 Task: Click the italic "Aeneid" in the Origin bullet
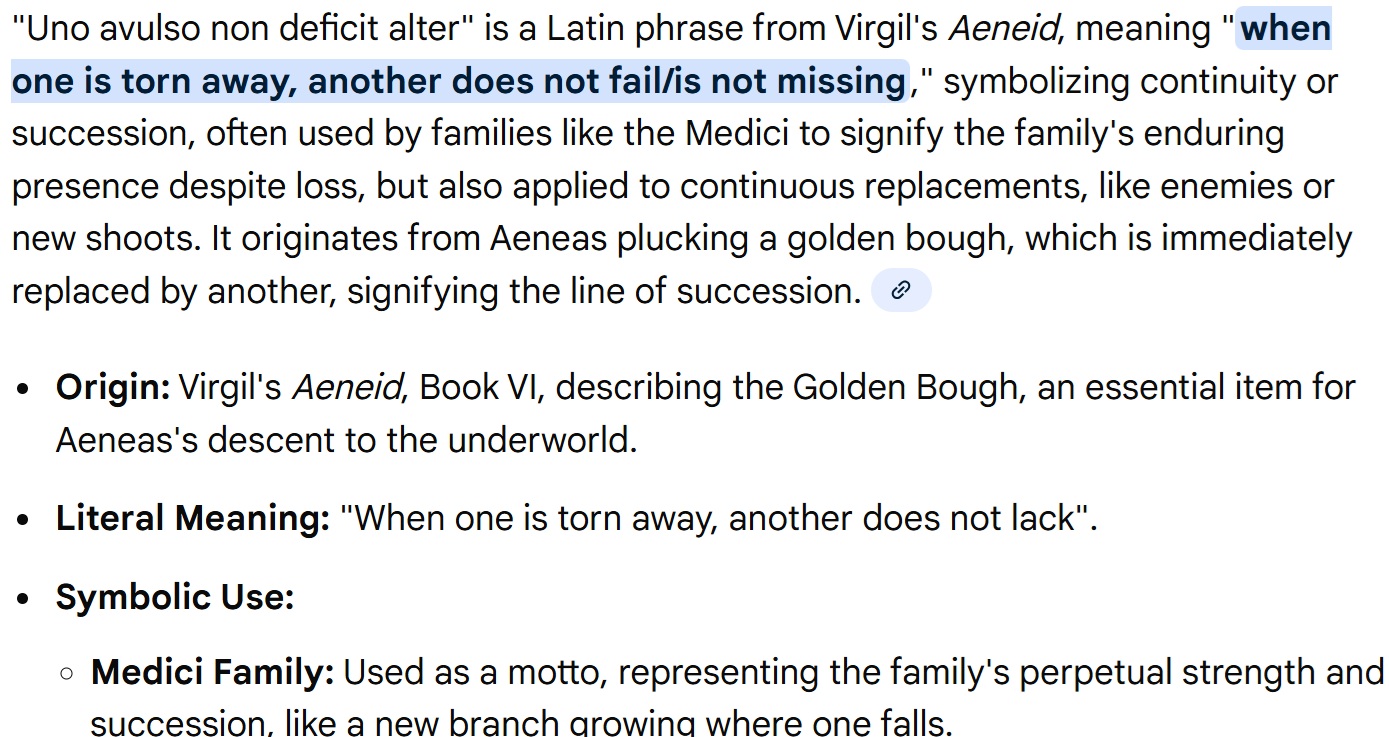(346, 387)
